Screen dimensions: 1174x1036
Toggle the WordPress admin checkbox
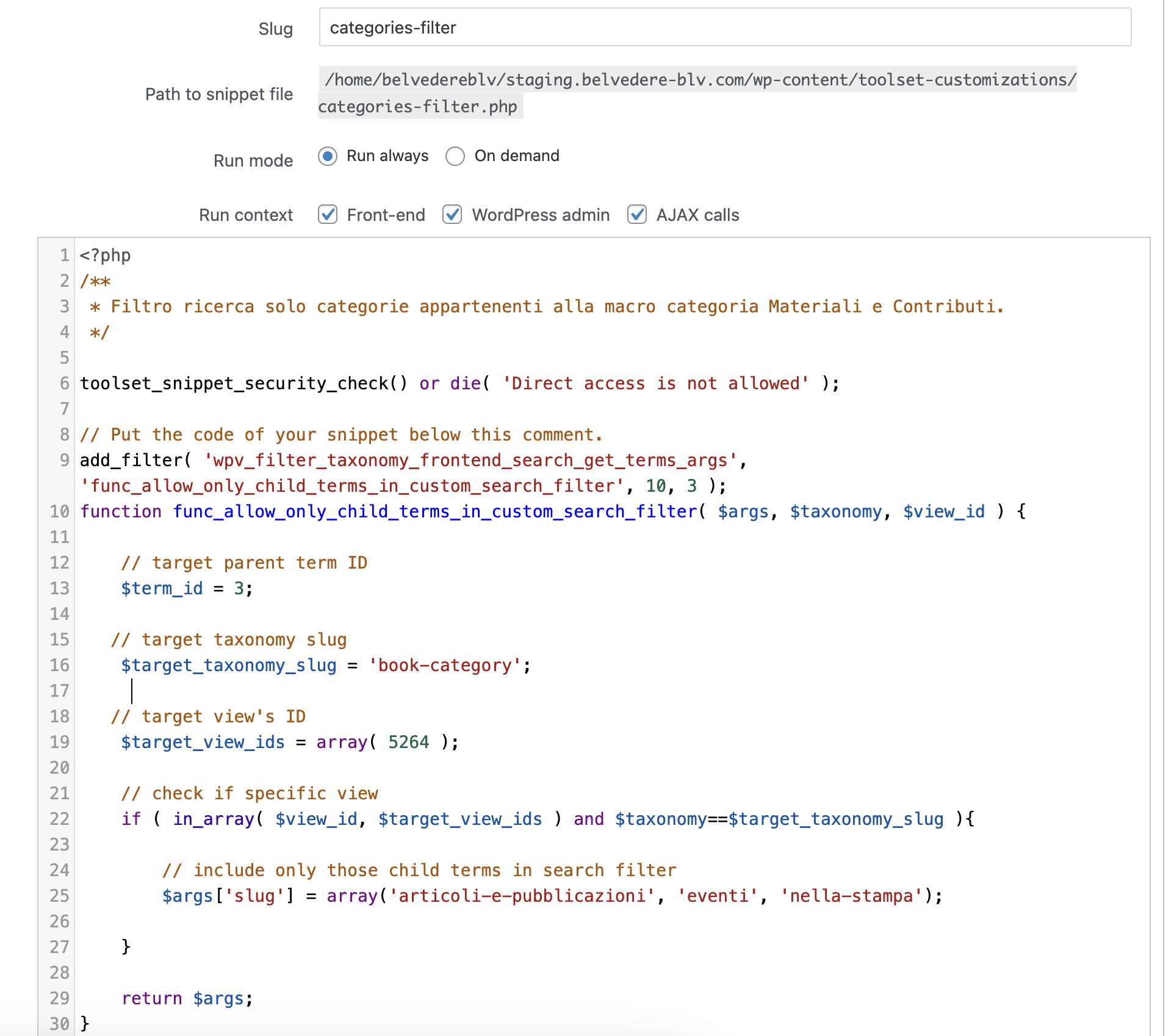452,215
